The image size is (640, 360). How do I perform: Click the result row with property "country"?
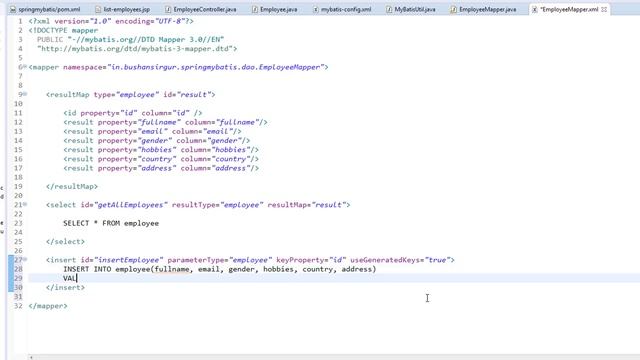point(161,159)
